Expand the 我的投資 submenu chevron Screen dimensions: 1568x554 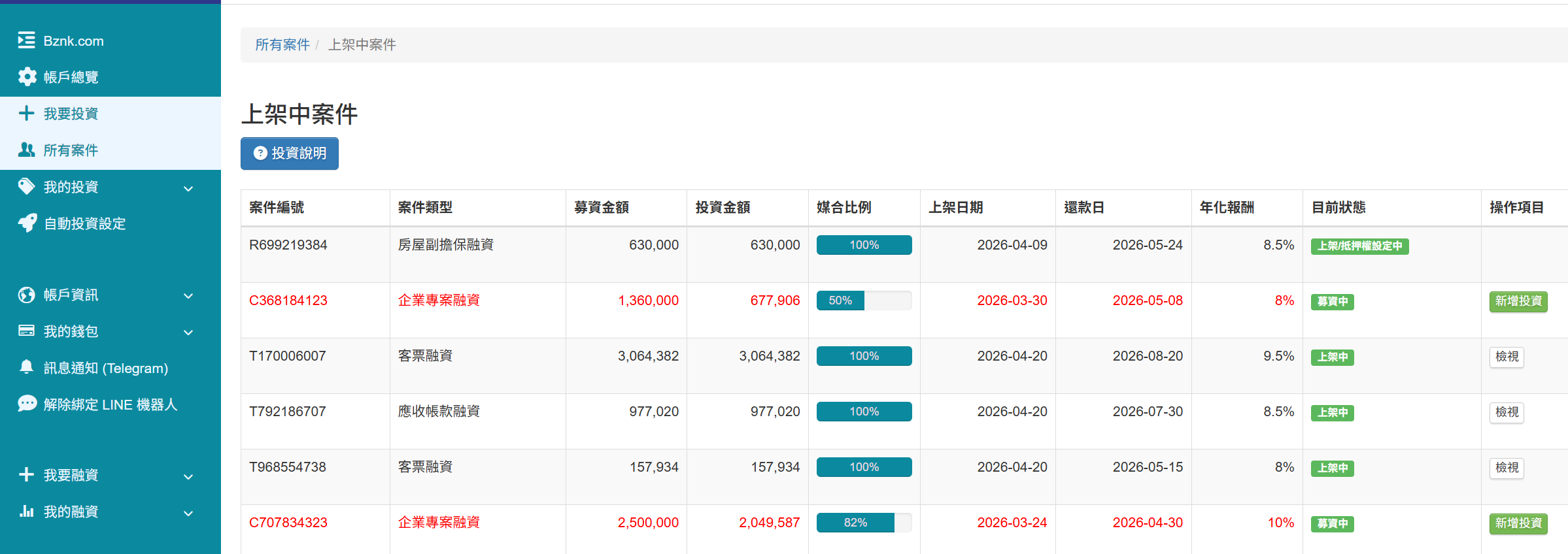(188, 189)
